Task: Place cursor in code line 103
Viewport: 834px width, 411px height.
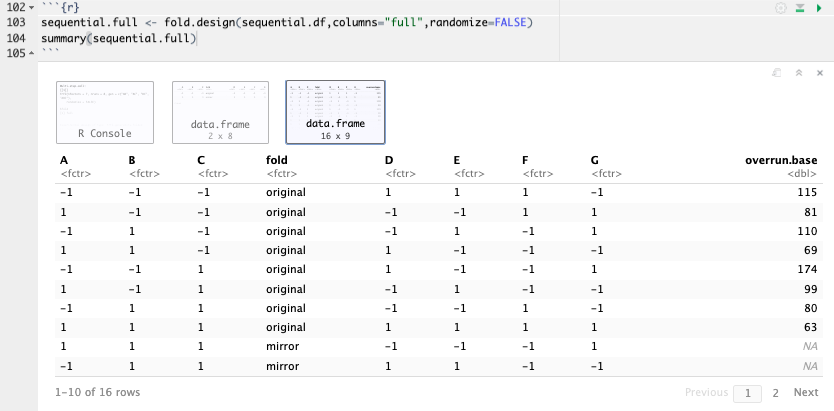Action: 287,23
